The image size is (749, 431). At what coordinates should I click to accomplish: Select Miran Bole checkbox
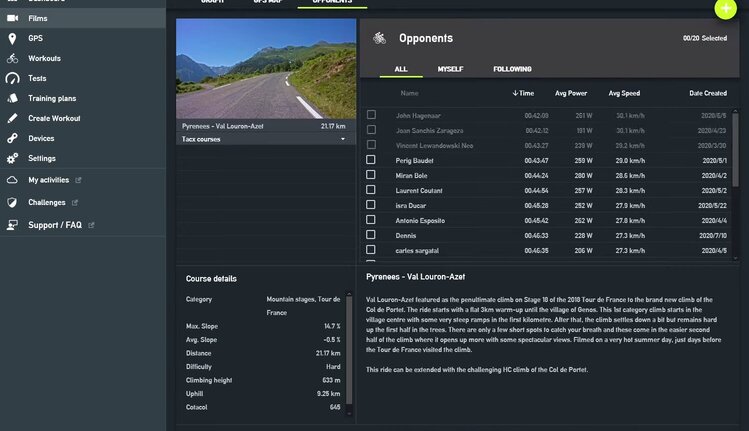click(x=371, y=175)
